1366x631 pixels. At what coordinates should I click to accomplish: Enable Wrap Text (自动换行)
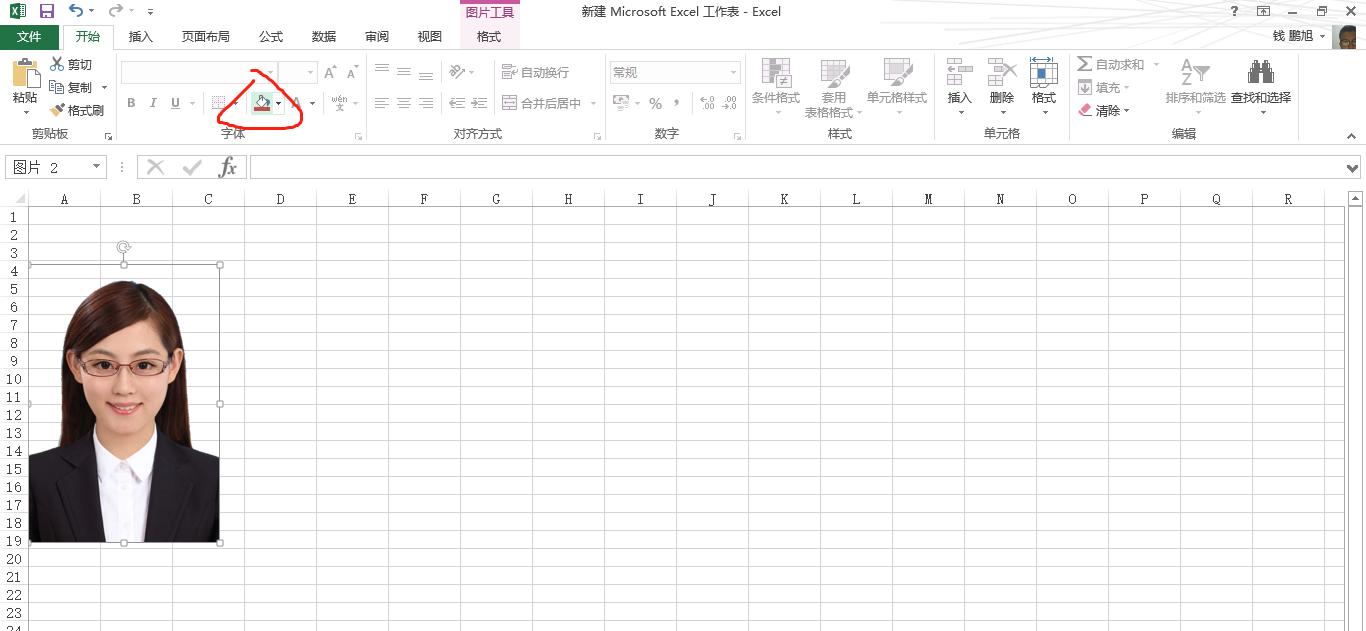[x=530, y=71]
